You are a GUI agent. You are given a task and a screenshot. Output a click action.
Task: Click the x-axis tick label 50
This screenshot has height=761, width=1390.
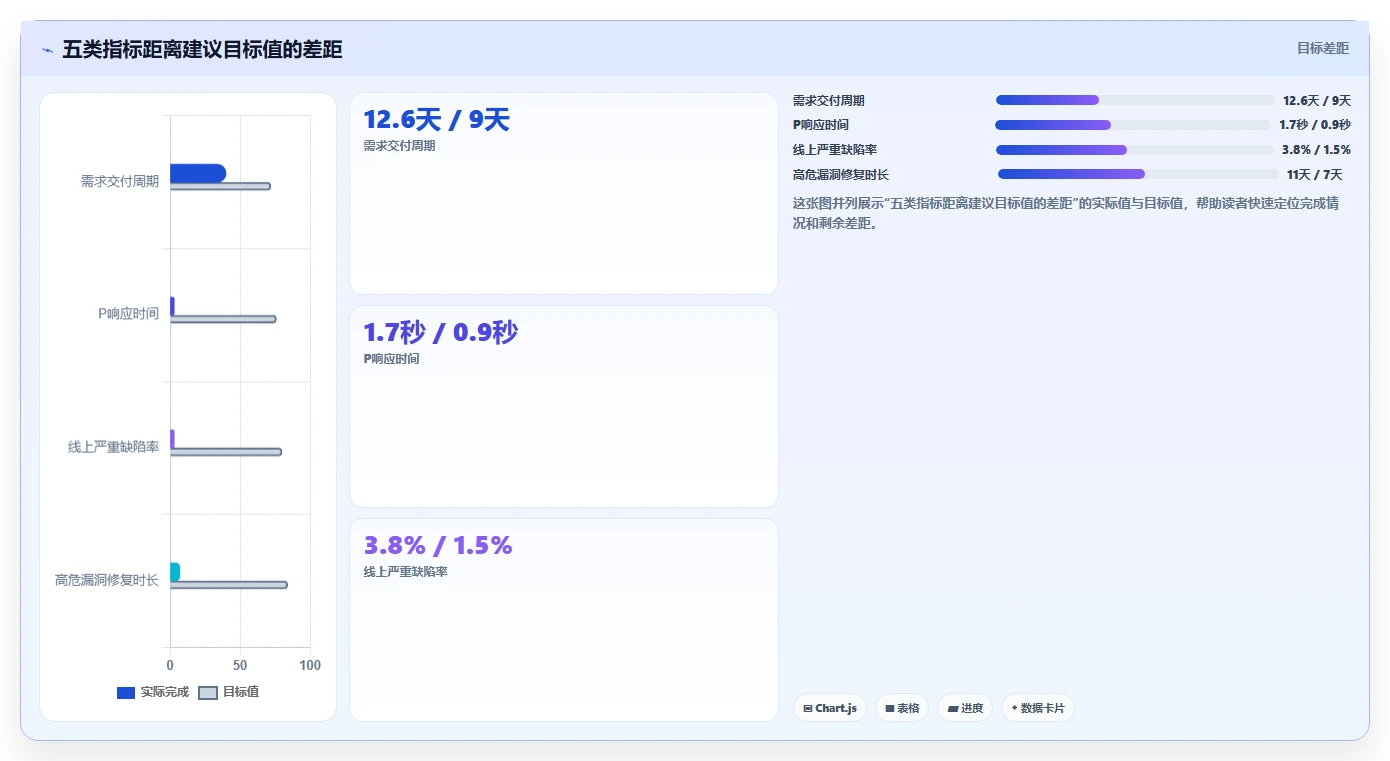(x=240, y=665)
